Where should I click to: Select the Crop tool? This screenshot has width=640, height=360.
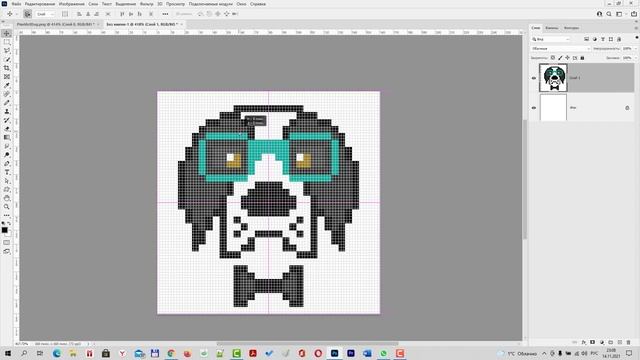click(x=7, y=68)
